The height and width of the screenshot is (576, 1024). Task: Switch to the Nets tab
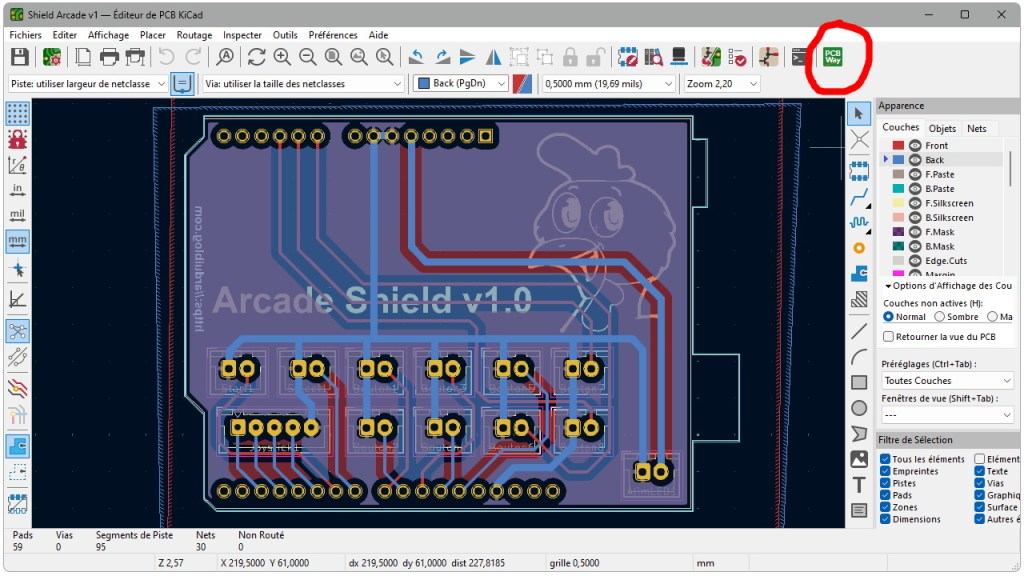pos(978,128)
